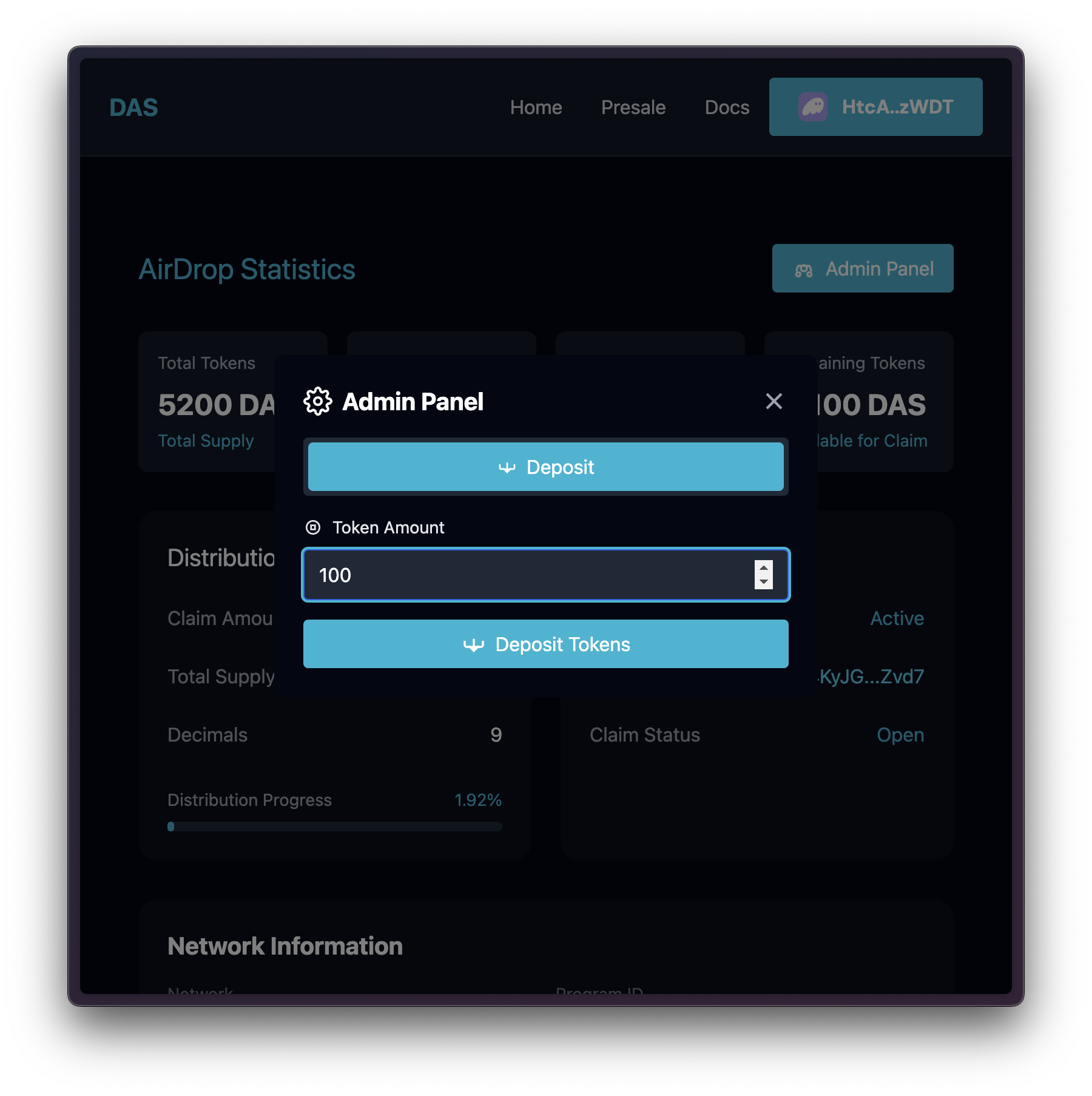Click the Distribution Progress bar

pos(334,827)
